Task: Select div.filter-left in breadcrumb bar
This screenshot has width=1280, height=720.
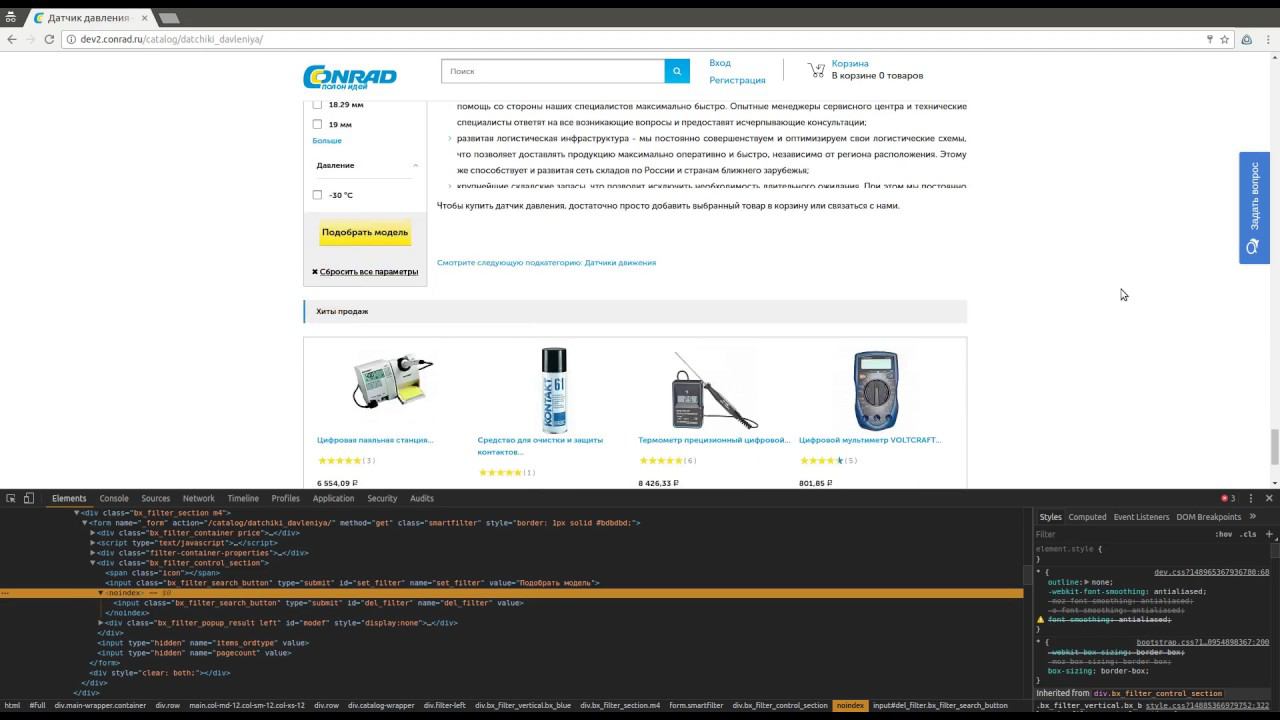Action: point(442,706)
